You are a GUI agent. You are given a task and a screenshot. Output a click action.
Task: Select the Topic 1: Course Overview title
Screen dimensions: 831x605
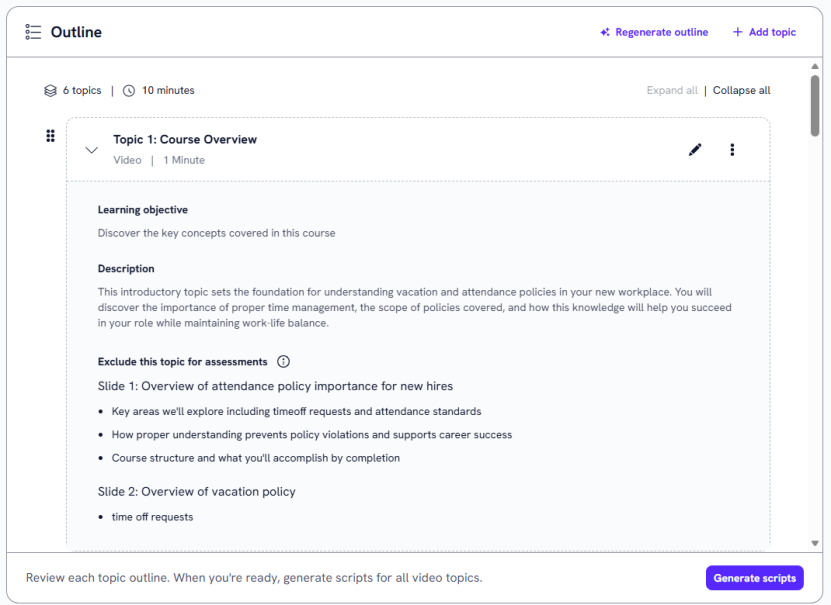(x=185, y=140)
